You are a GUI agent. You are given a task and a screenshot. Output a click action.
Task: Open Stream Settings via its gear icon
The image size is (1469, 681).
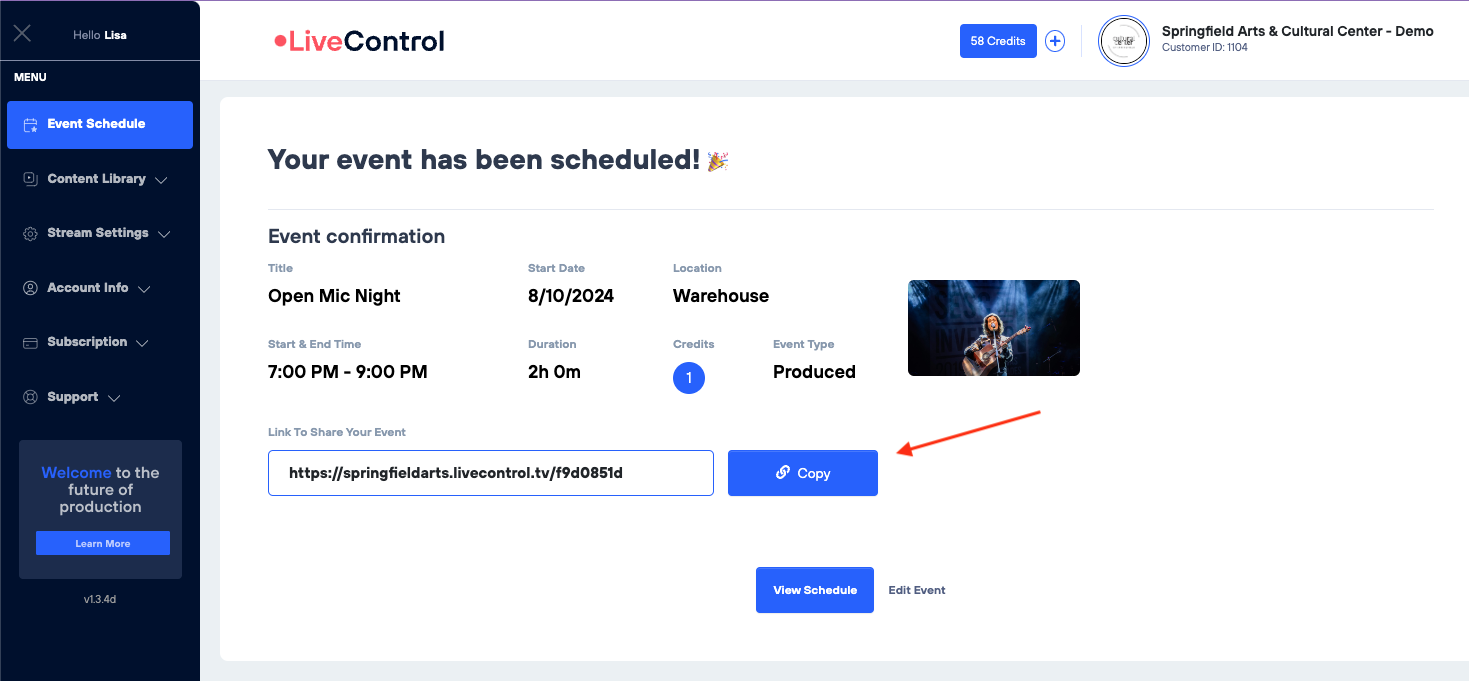coord(29,233)
